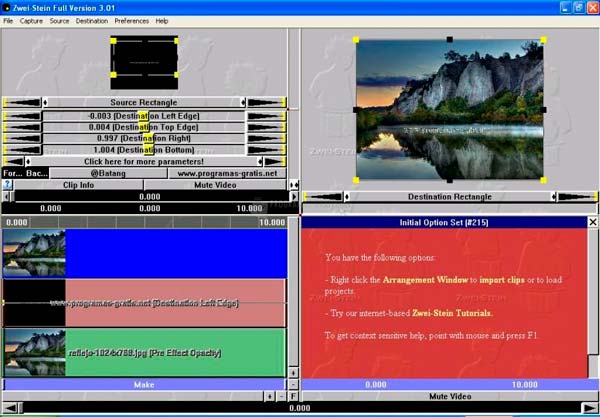The image size is (600, 417).
Task: Select the blue track mountain thumbnail
Action: pyautogui.click(x=34, y=253)
